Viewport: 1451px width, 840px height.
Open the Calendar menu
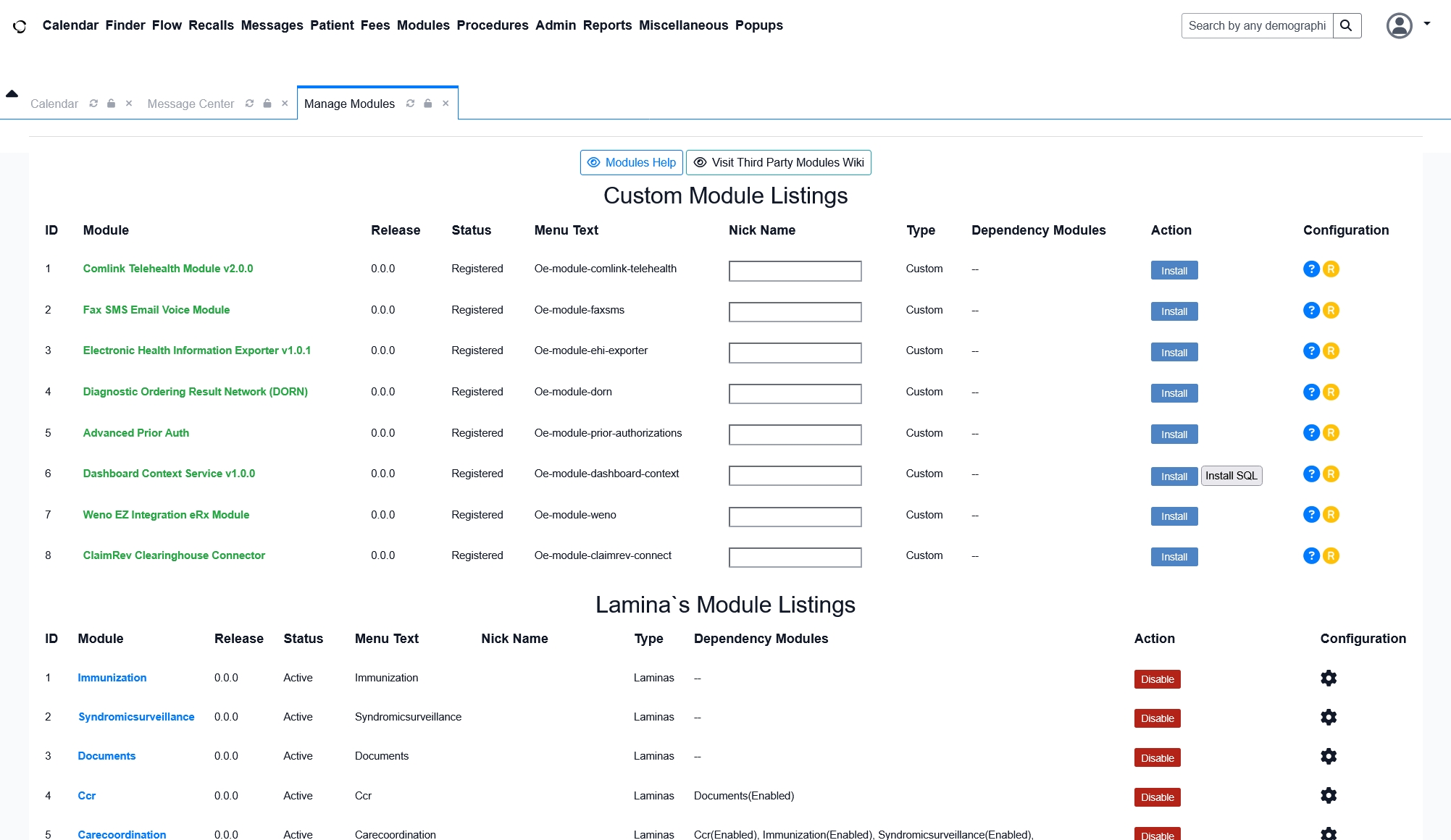[70, 25]
